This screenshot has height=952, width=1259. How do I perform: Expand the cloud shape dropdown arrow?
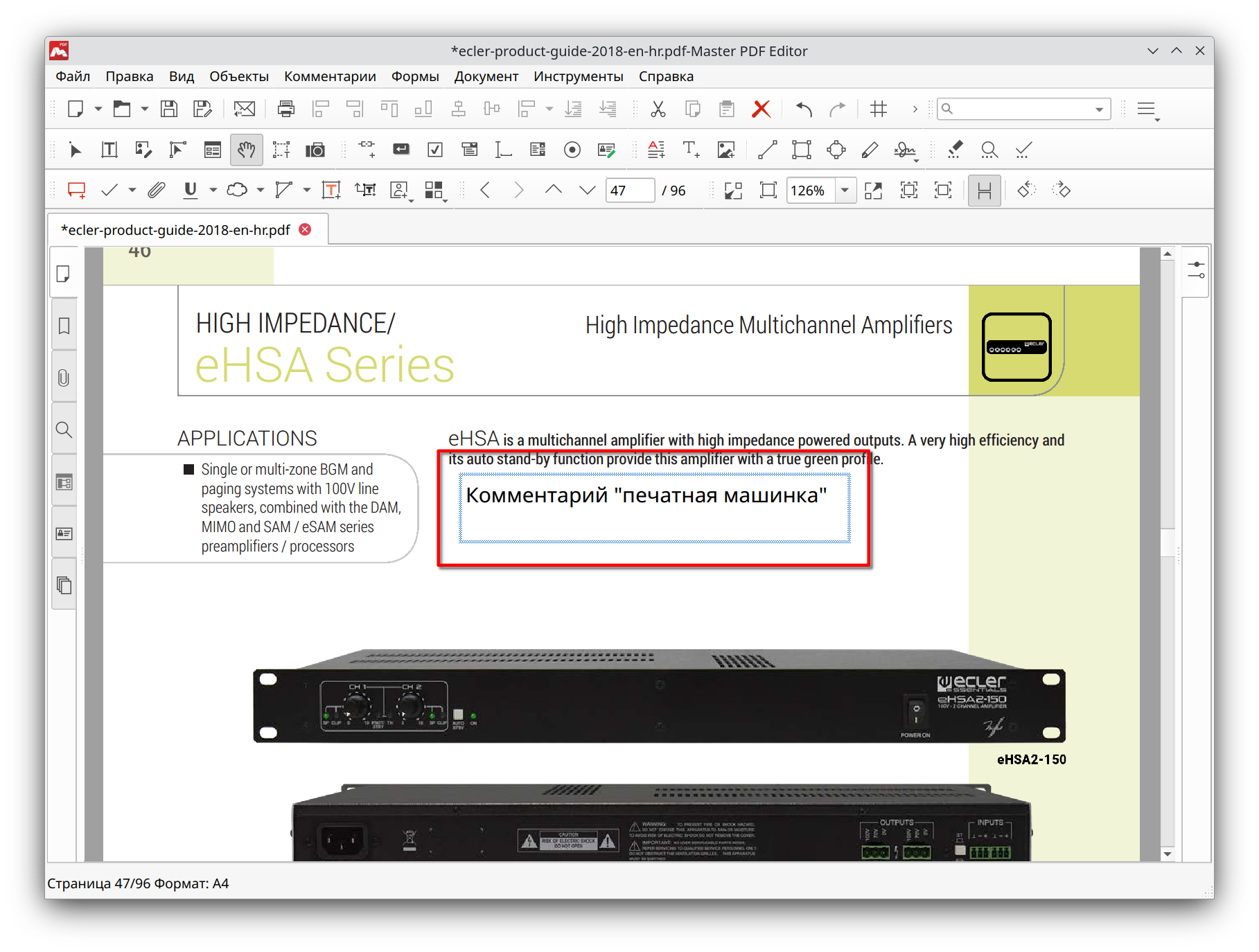[261, 190]
